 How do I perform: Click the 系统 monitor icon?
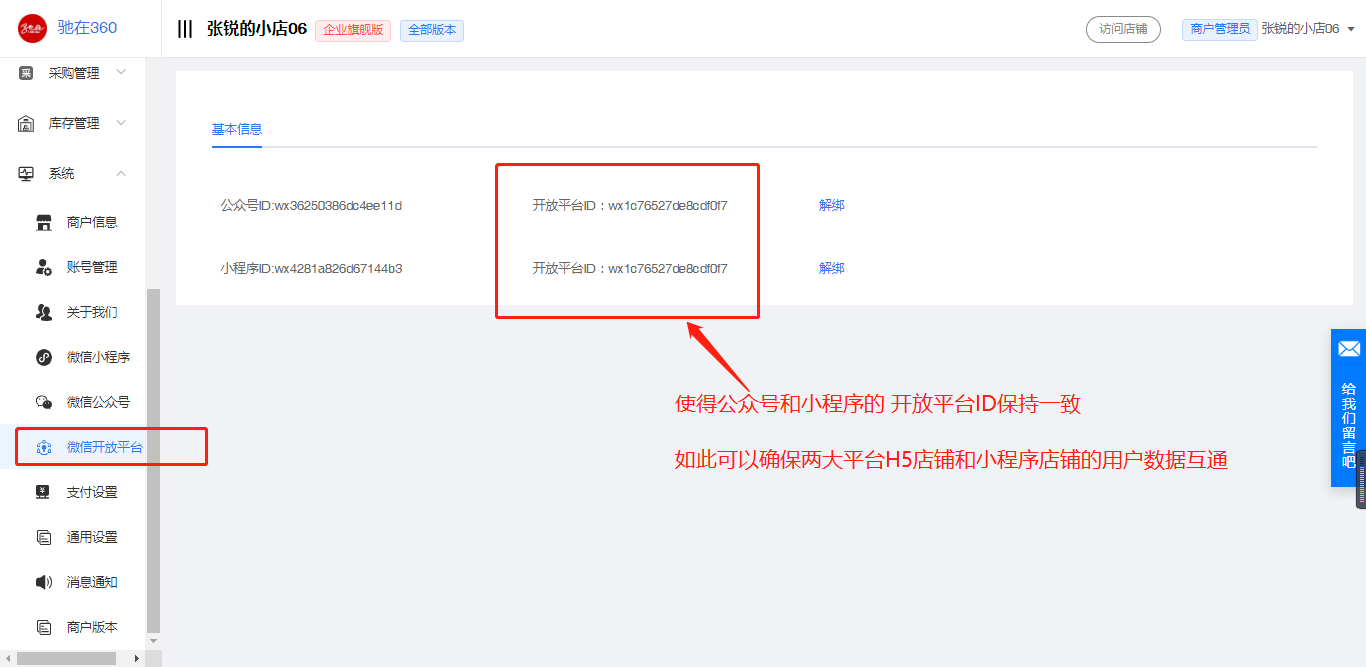(x=26, y=173)
